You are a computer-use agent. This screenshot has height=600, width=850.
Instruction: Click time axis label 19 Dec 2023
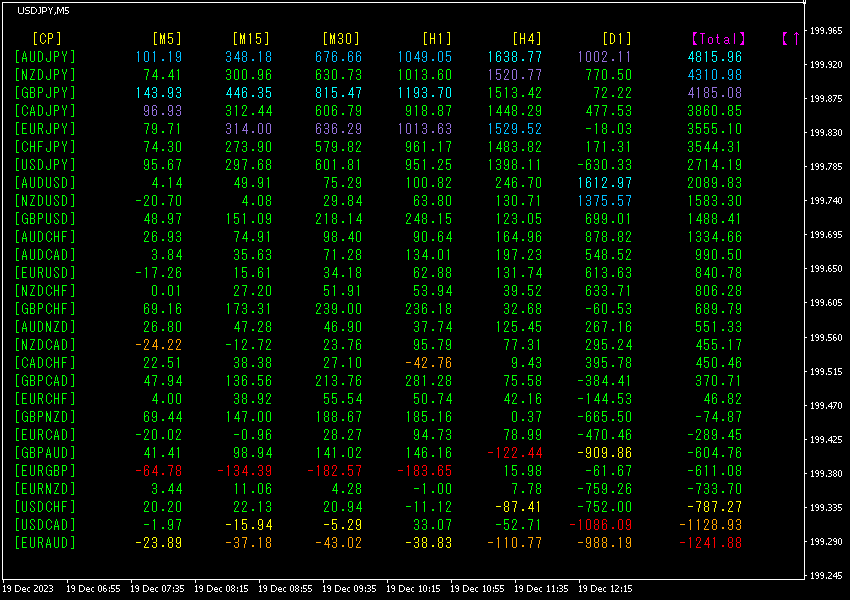click(28, 589)
